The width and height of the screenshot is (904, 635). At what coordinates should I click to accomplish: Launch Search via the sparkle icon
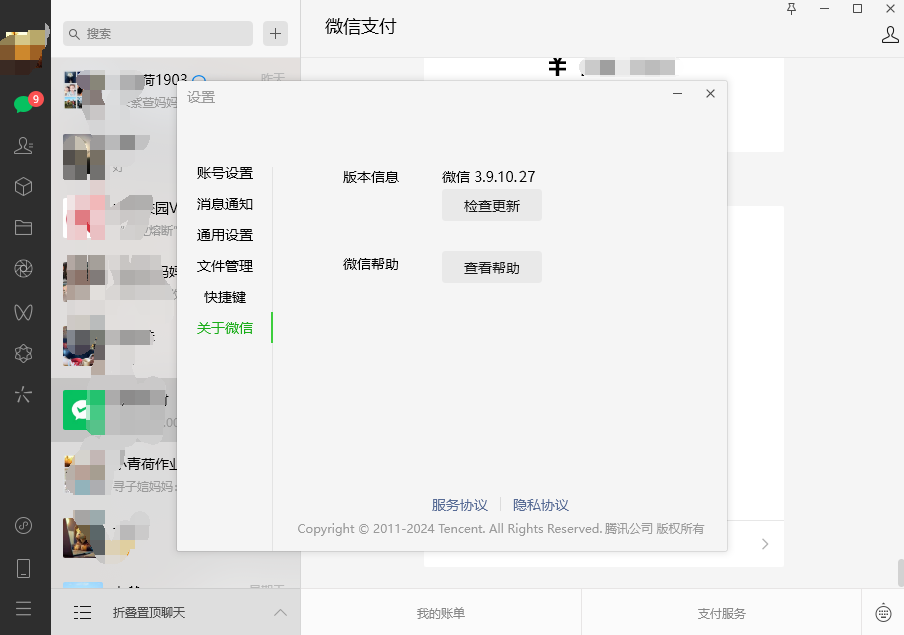tap(25, 395)
